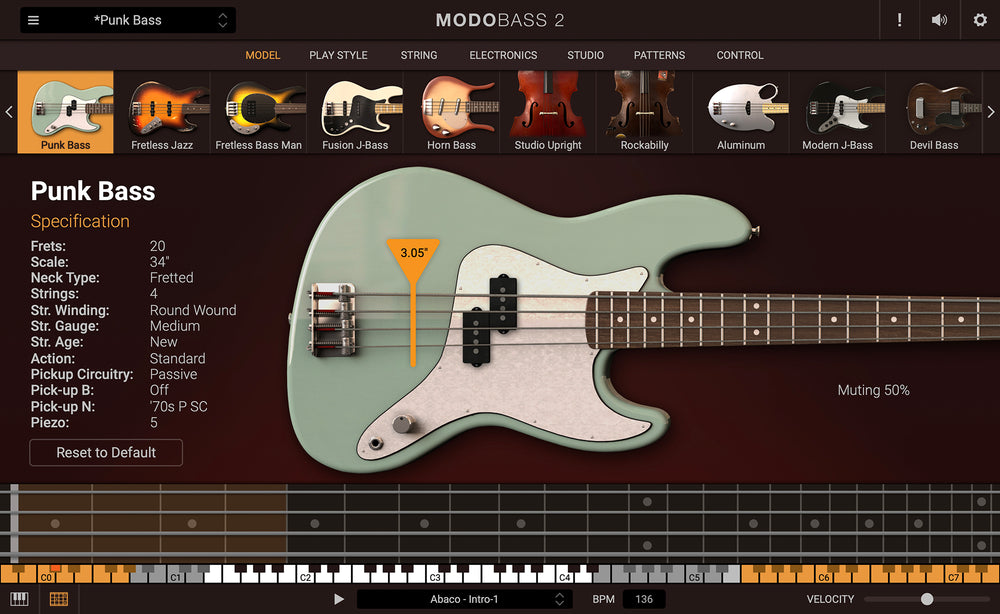Click the volume knob on bass body
This screenshot has width=1000, height=614.
pyautogui.click(x=402, y=423)
